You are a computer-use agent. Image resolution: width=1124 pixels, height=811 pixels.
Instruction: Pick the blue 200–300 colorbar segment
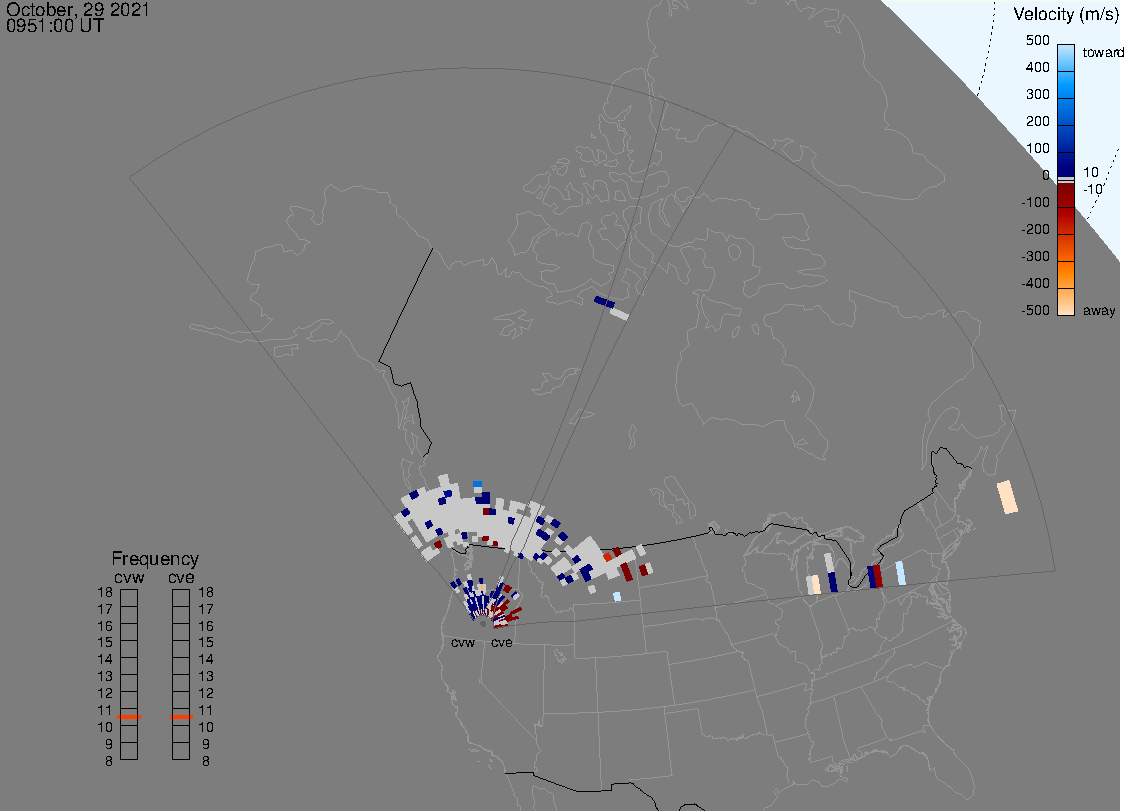pyautogui.click(x=1066, y=112)
